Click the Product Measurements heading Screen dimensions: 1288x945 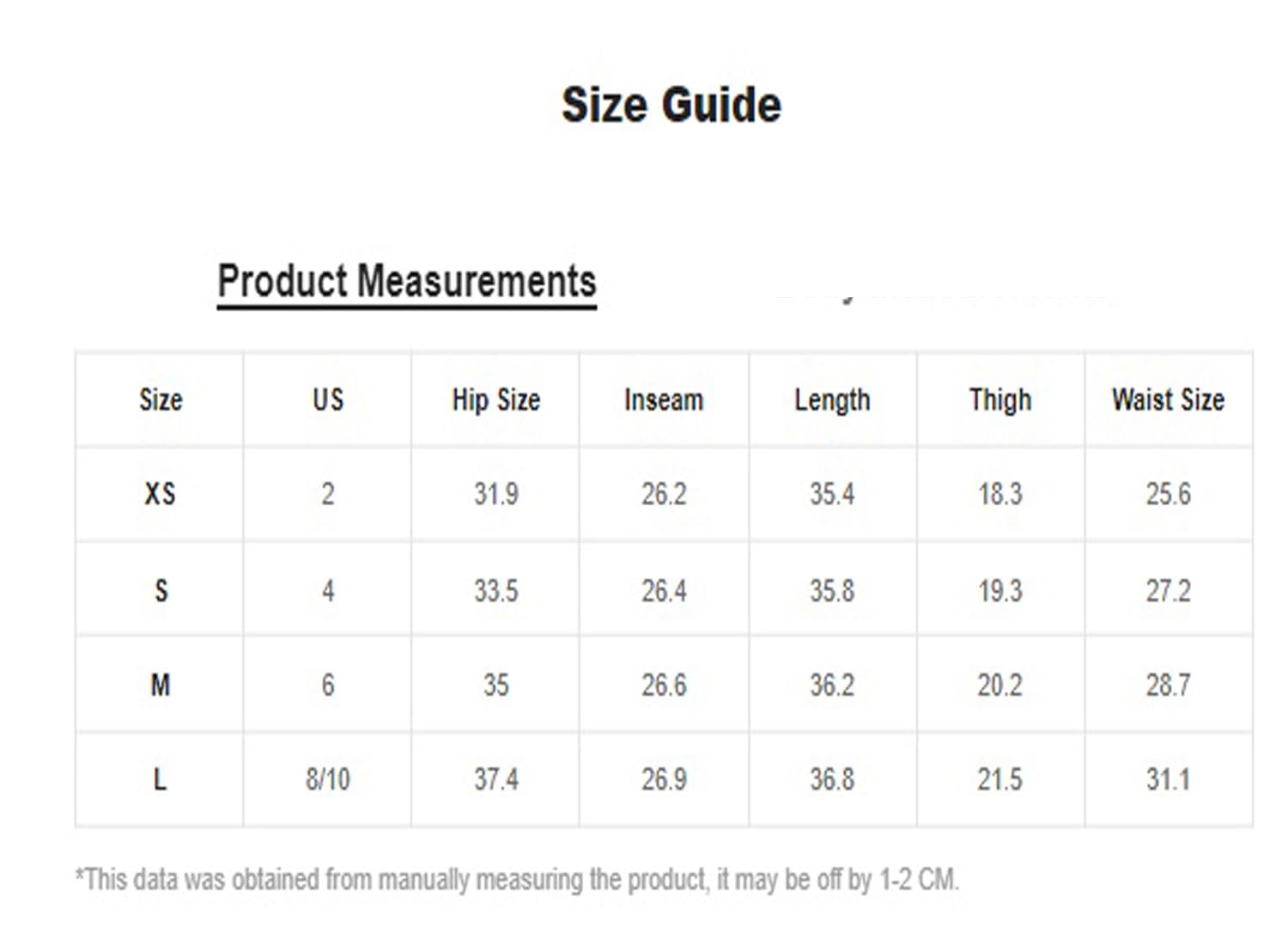pos(406,281)
